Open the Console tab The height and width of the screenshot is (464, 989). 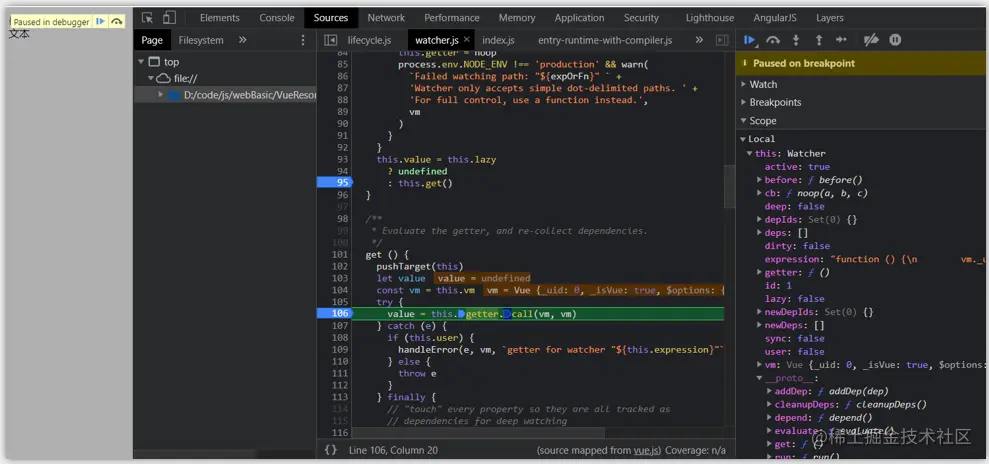click(277, 18)
